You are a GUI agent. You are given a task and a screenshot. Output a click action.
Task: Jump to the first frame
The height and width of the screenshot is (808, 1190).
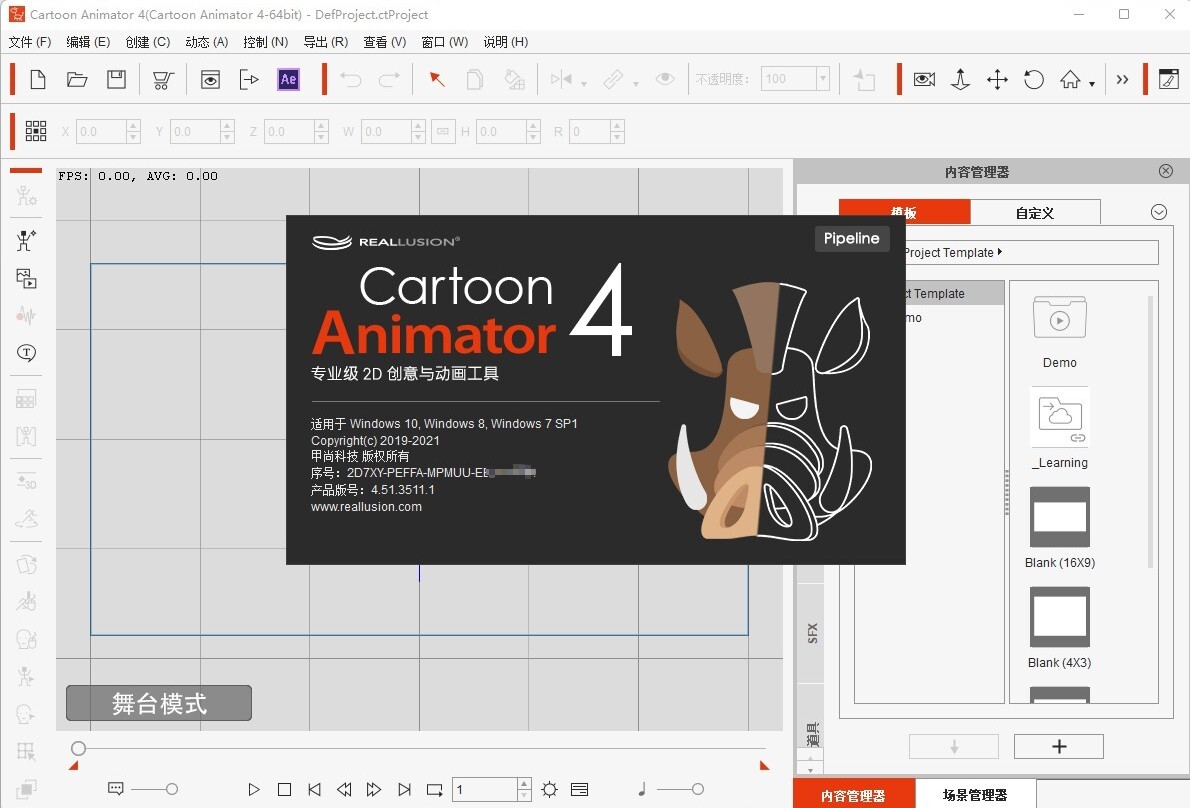pos(314,790)
